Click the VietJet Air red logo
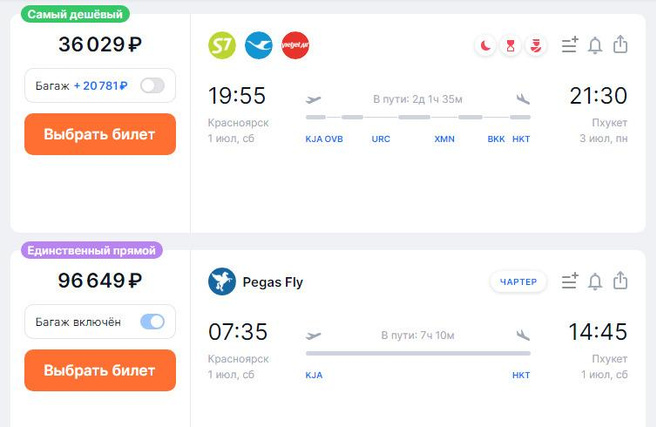 tap(295, 45)
